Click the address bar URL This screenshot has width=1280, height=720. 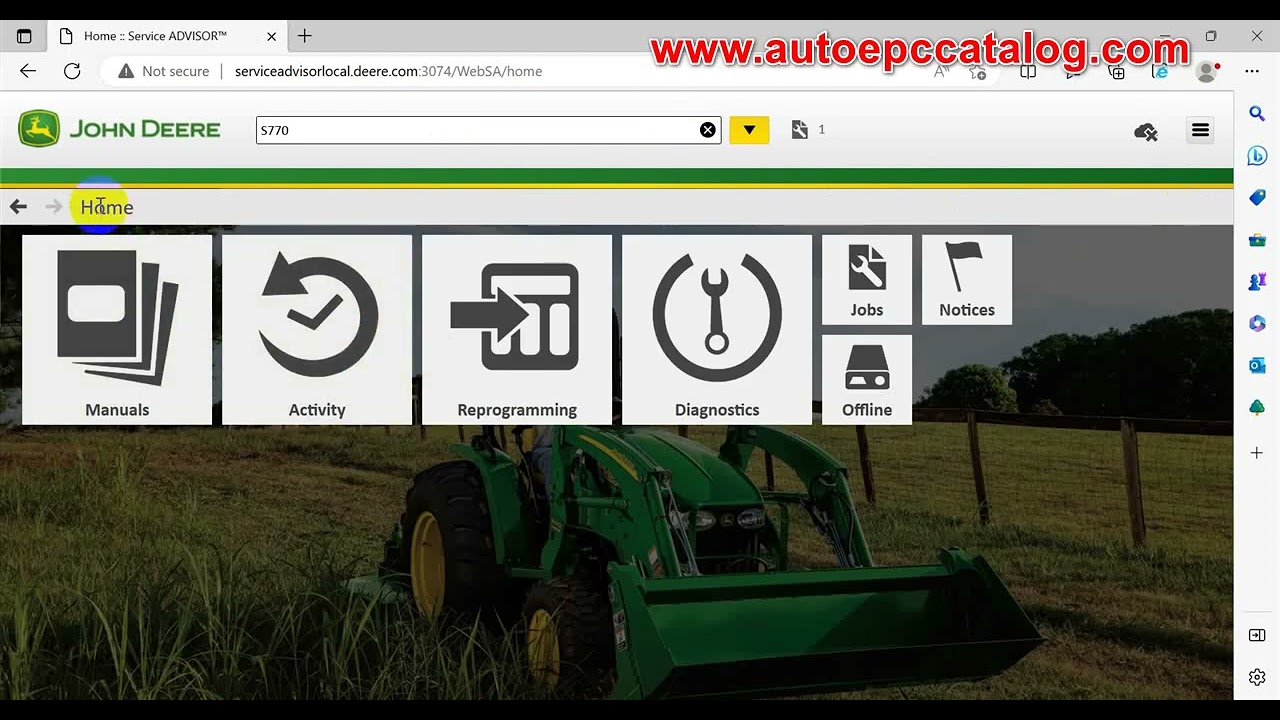388,71
